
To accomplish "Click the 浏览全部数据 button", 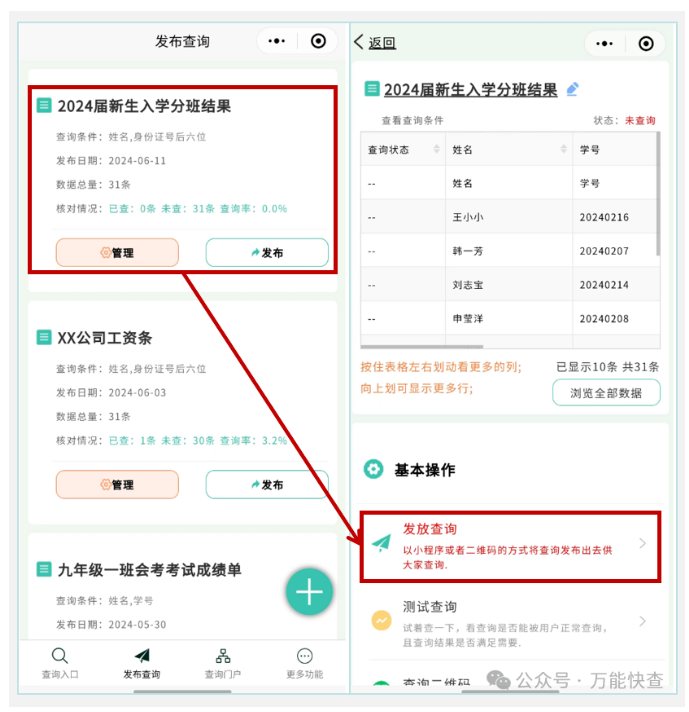I will (606, 393).
